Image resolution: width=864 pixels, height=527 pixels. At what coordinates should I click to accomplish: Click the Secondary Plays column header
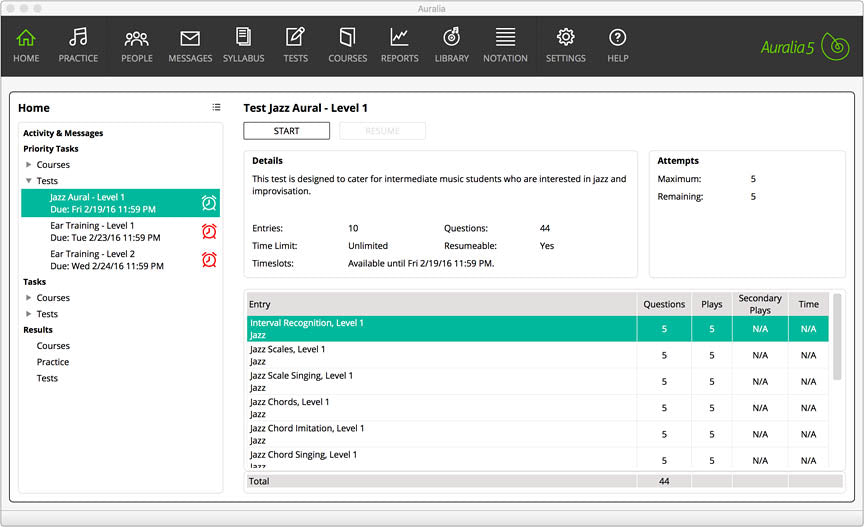click(x=760, y=304)
